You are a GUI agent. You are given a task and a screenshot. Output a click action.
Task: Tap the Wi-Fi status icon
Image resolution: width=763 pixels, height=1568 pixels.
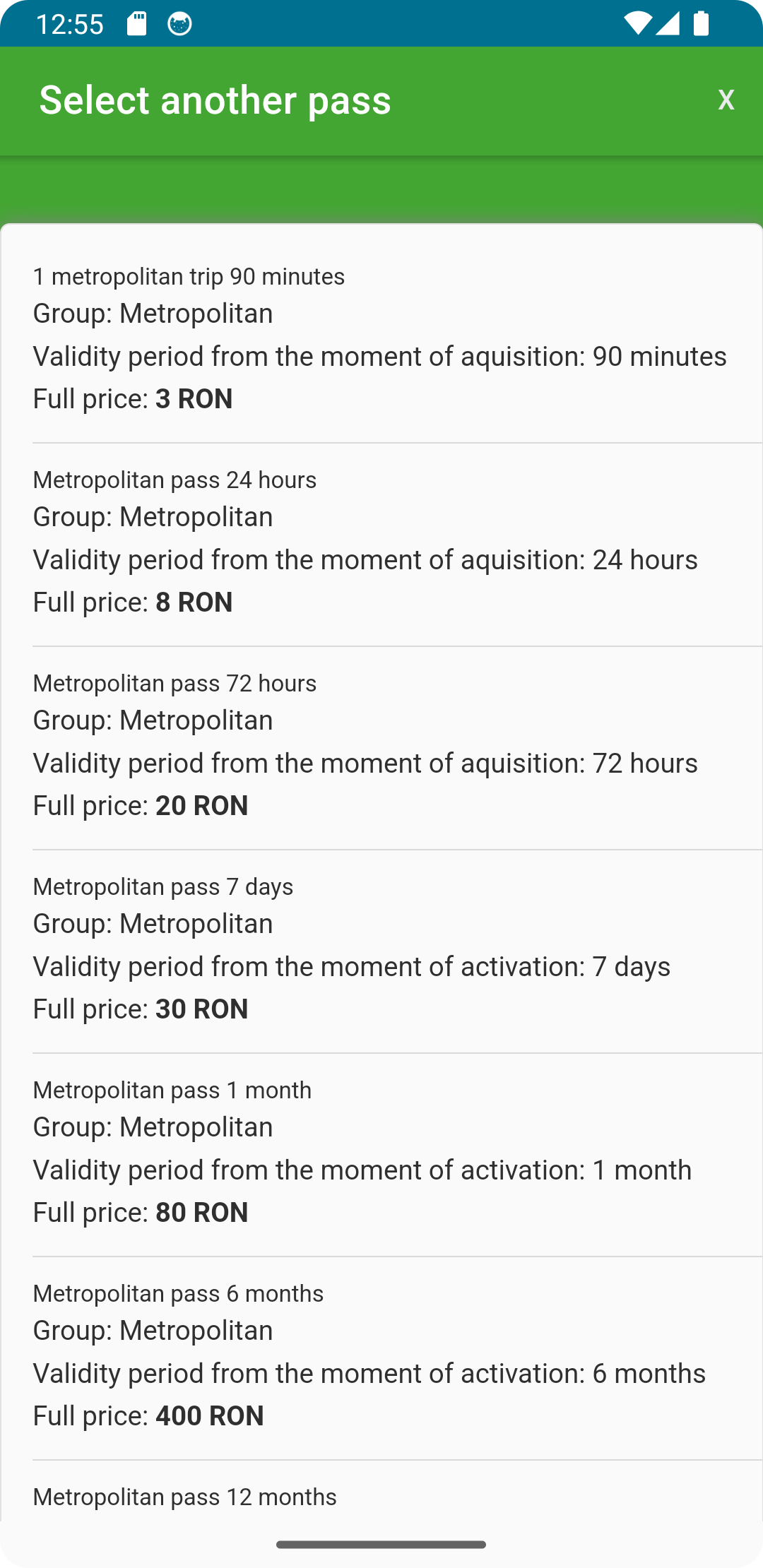638,23
